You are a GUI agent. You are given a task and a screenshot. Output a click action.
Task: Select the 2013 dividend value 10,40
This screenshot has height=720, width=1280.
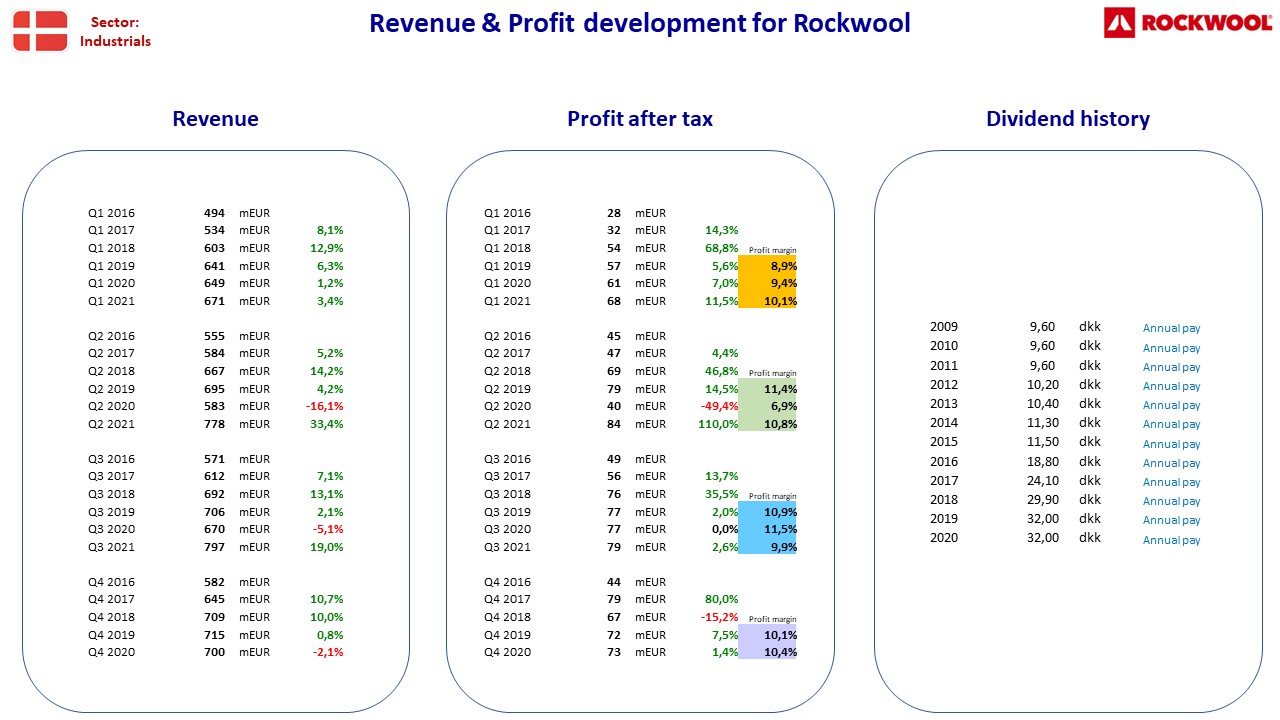(1043, 404)
